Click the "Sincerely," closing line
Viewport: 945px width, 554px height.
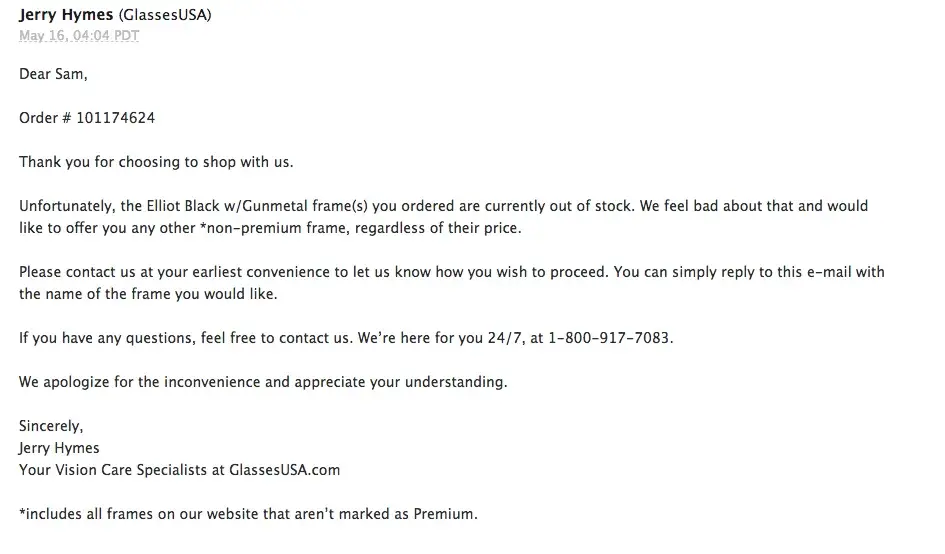[x=51, y=426]
